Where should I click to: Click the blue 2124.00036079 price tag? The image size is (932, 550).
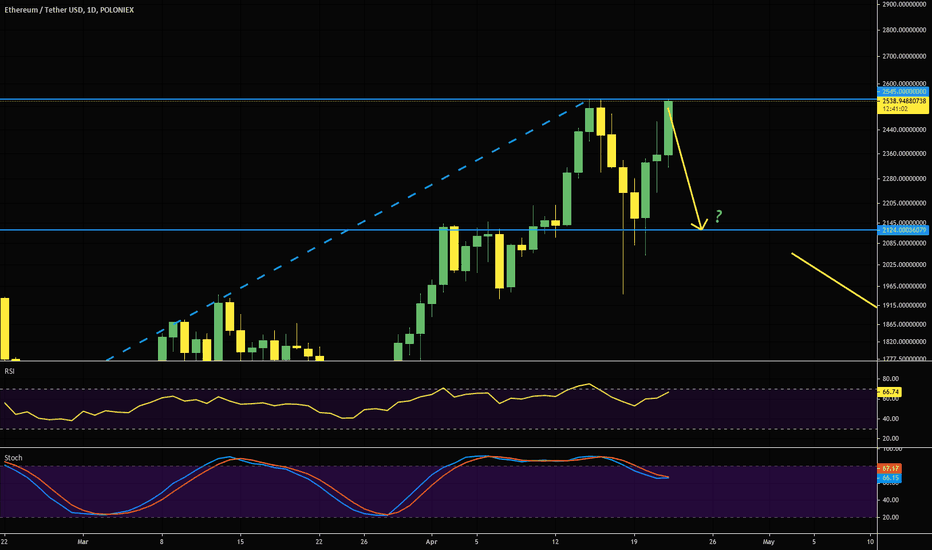coord(903,230)
